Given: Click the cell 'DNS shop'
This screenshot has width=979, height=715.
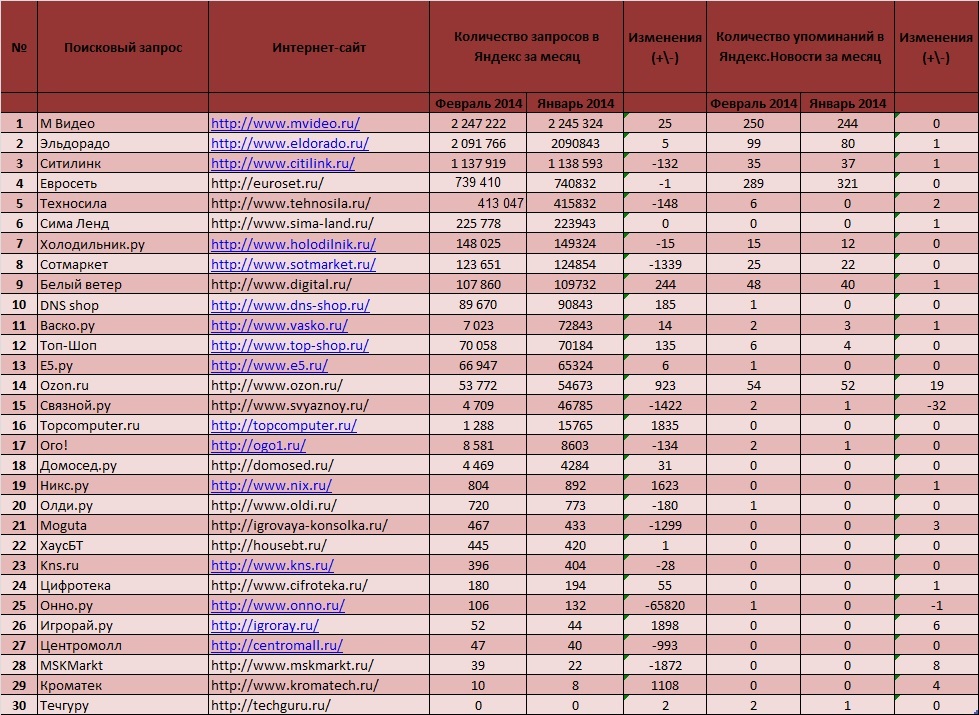Looking at the screenshot, I should point(123,305).
